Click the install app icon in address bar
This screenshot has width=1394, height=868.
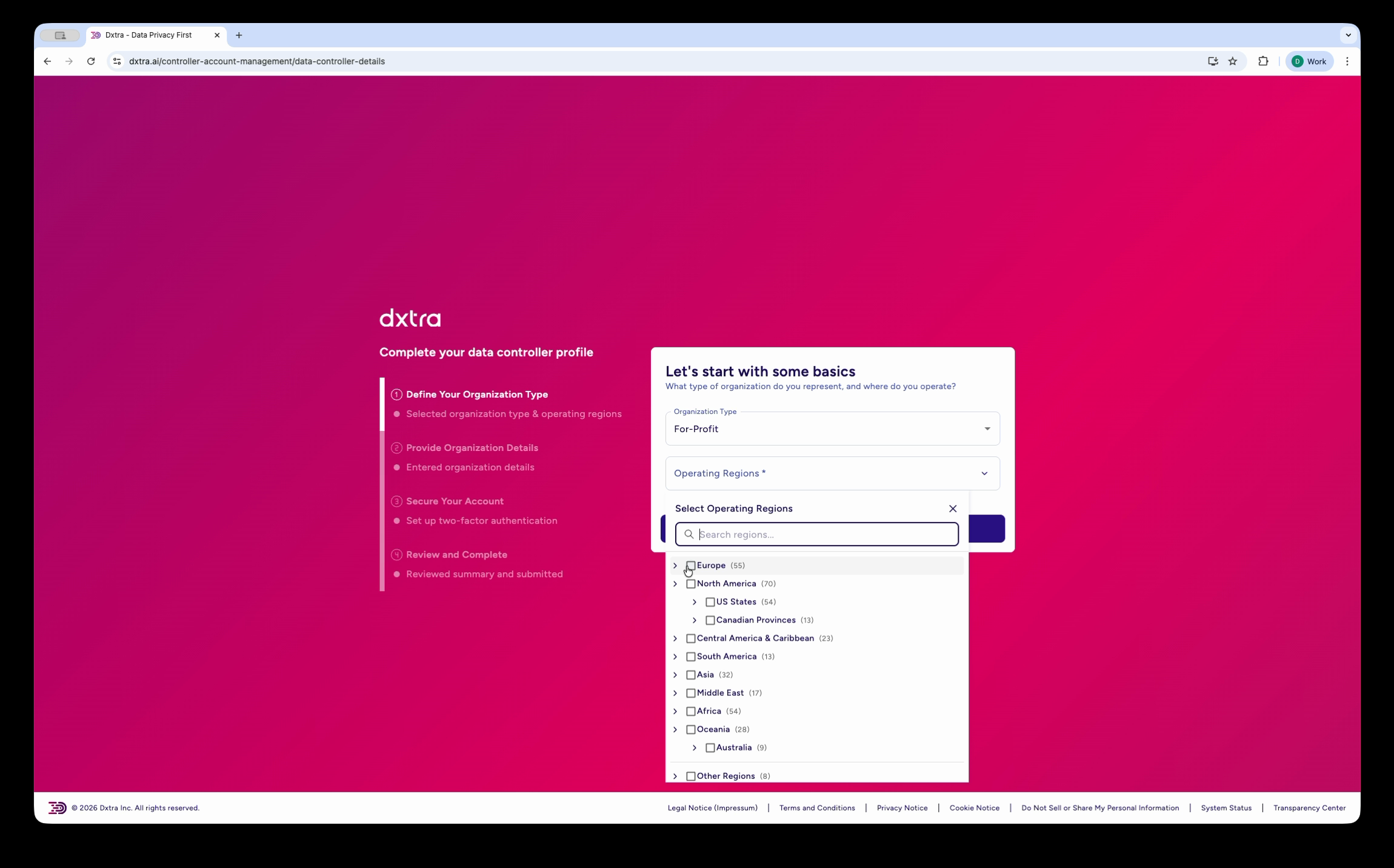coord(1212,61)
